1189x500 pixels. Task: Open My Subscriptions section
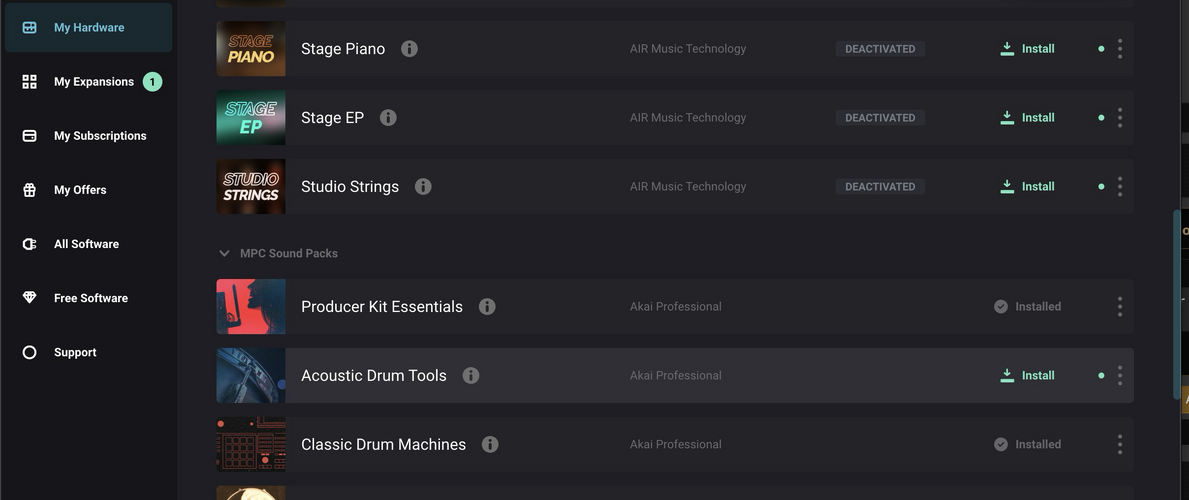(99, 136)
